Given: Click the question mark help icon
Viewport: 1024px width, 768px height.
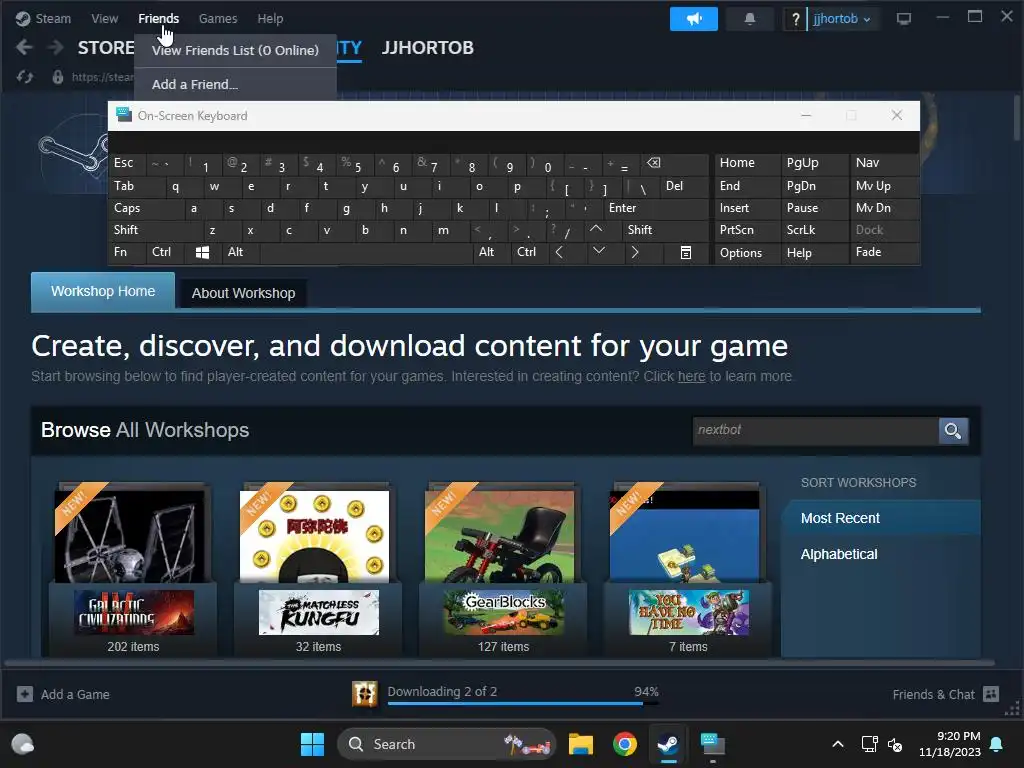Looking at the screenshot, I should pos(795,20).
